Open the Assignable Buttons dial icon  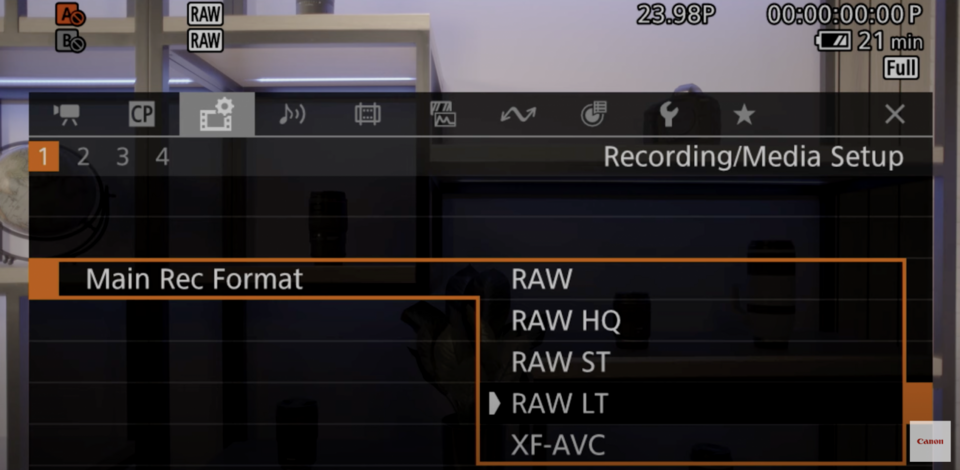593,114
